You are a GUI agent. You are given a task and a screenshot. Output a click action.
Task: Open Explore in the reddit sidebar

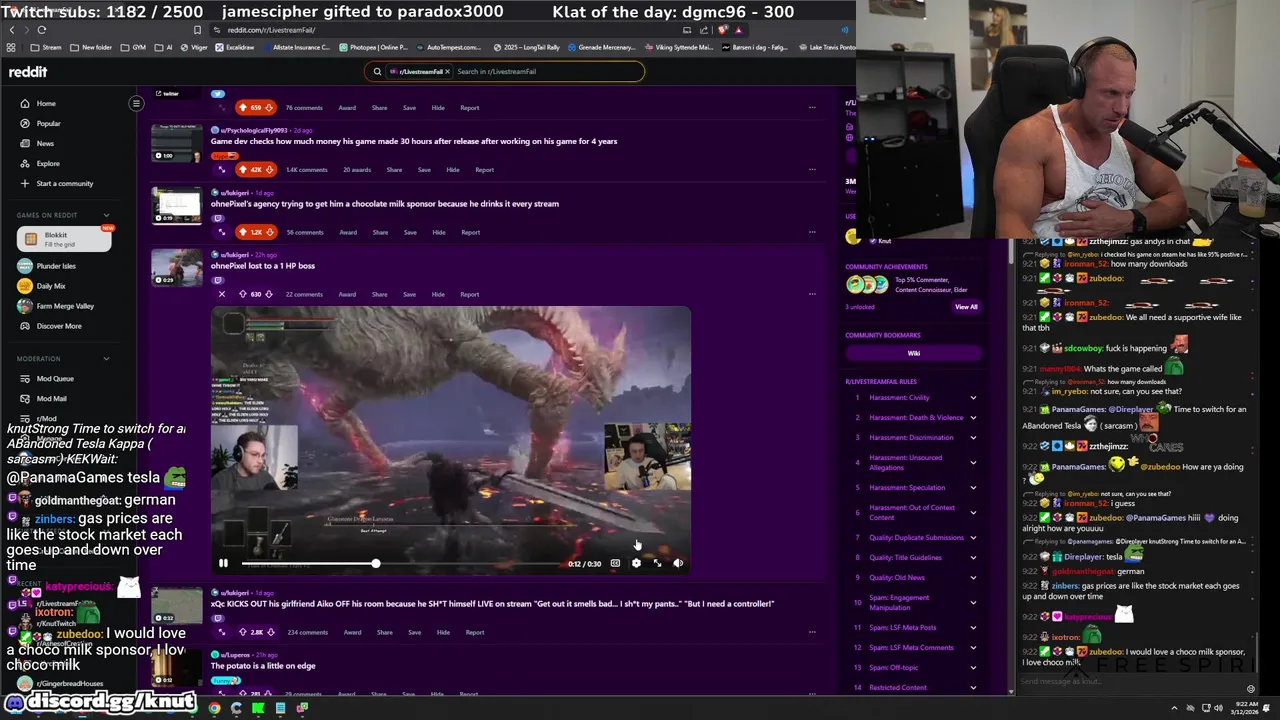click(x=48, y=163)
